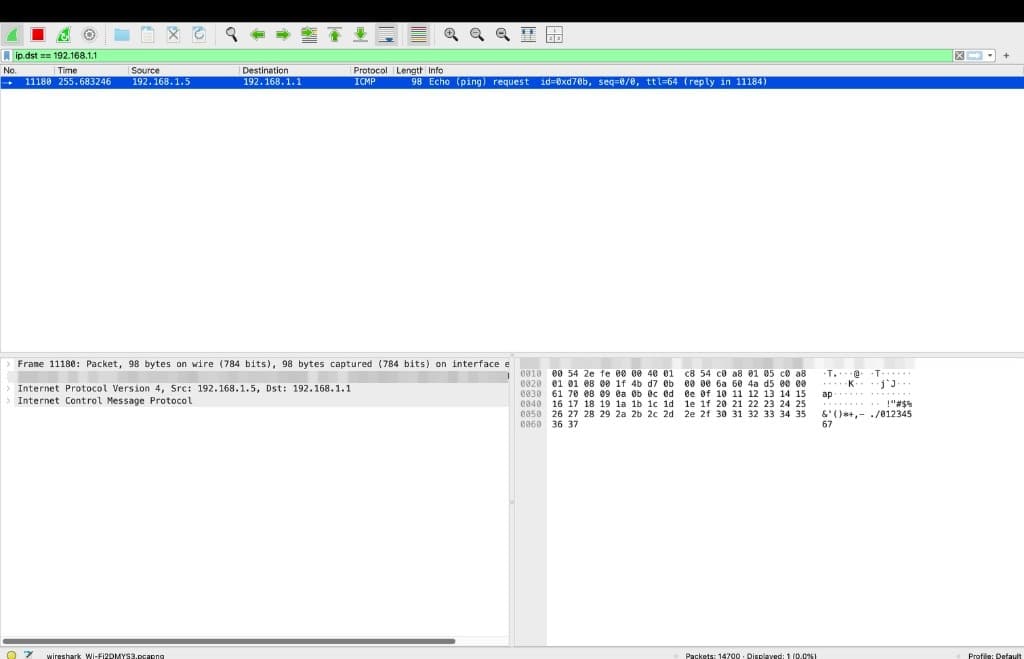Select hex offset 0060 row bytes 36 37
Screen dimensions: 1024x659
pyautogui.click(x=565, y=424)
